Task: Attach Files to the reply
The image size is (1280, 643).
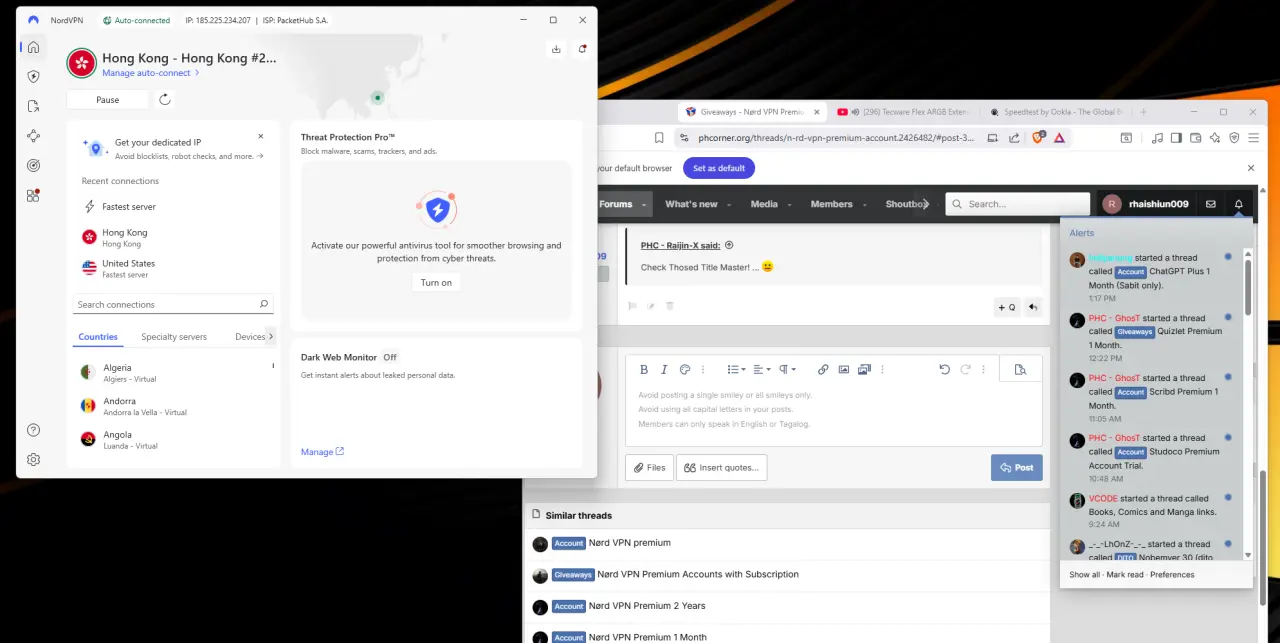Action: pyautogui.click(x=649, y=467)
